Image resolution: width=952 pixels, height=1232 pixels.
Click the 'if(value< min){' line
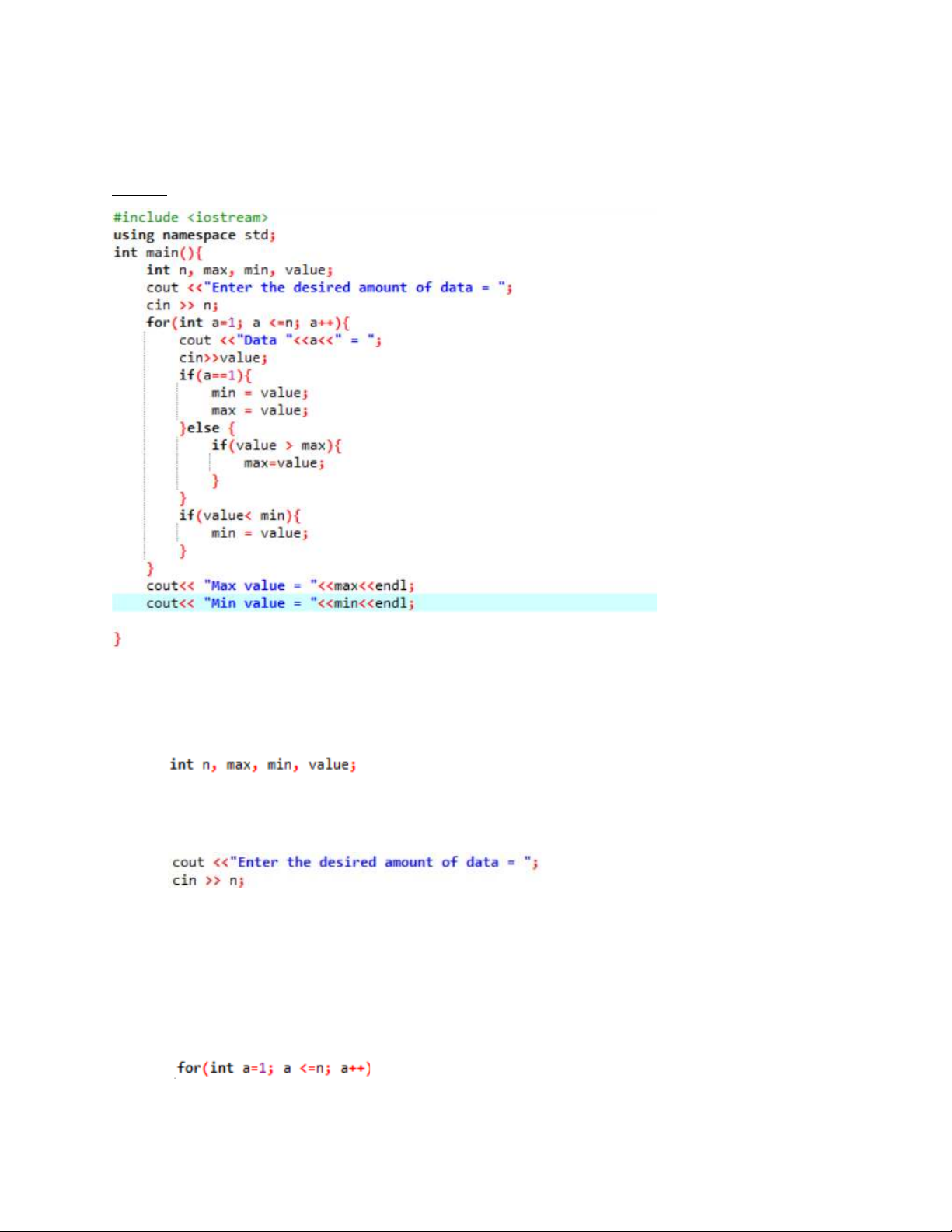239,515
